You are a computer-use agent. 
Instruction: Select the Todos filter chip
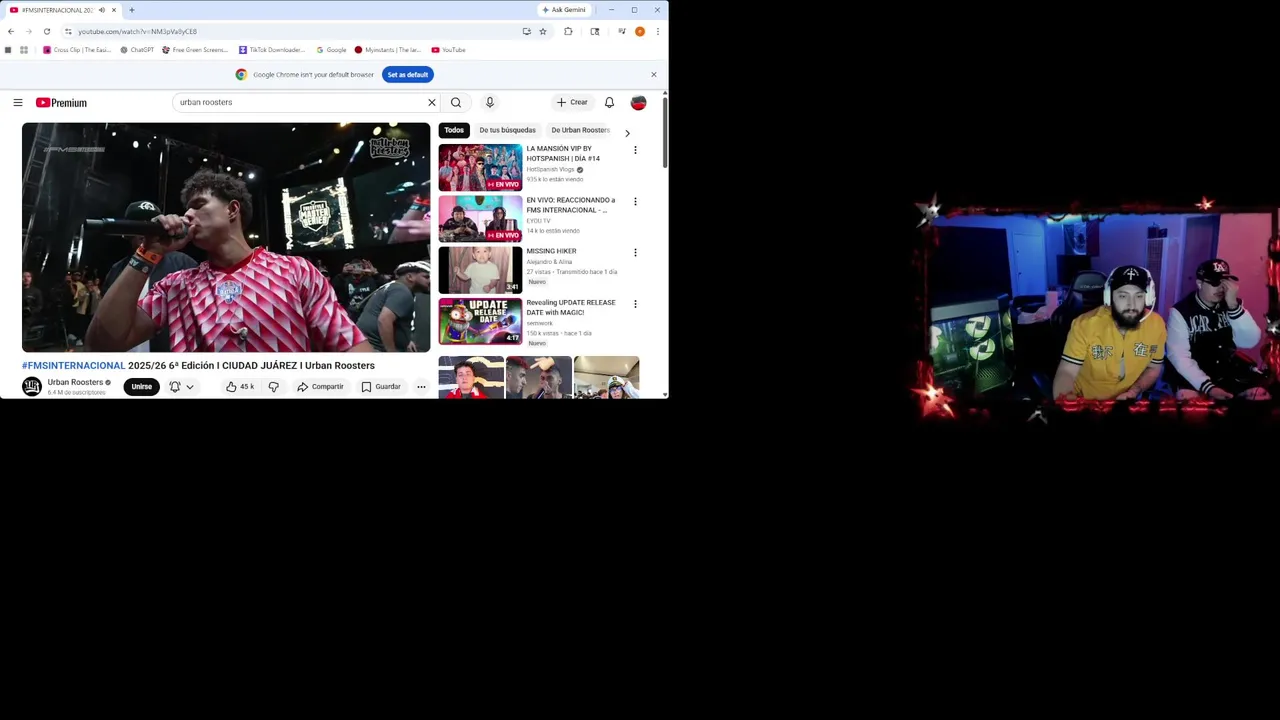pos(454,130)
